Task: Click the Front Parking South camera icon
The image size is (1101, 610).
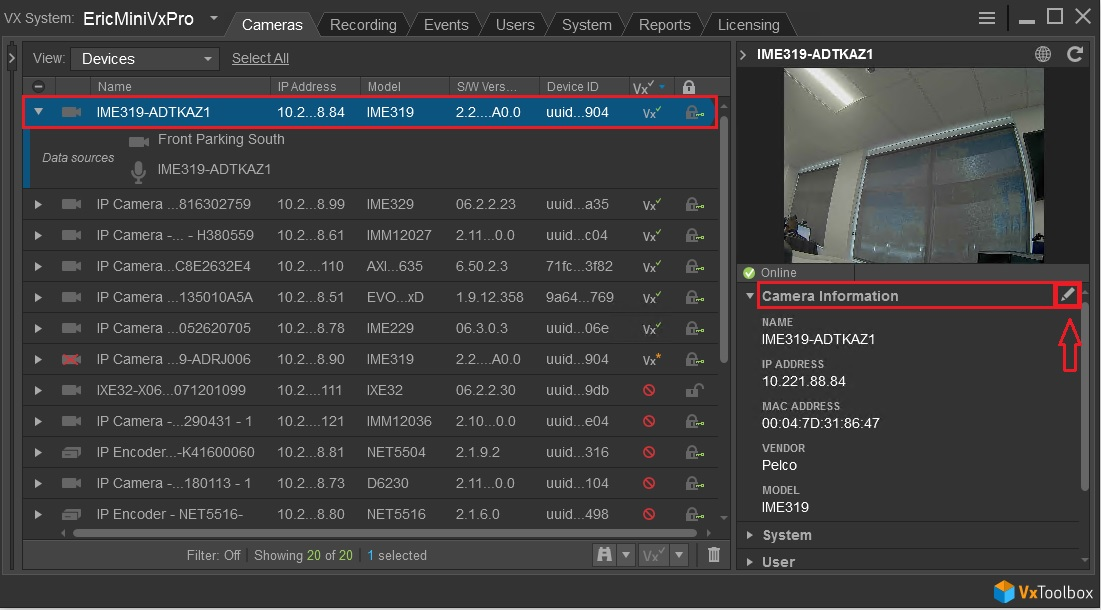Action: (x=138, y=142)
